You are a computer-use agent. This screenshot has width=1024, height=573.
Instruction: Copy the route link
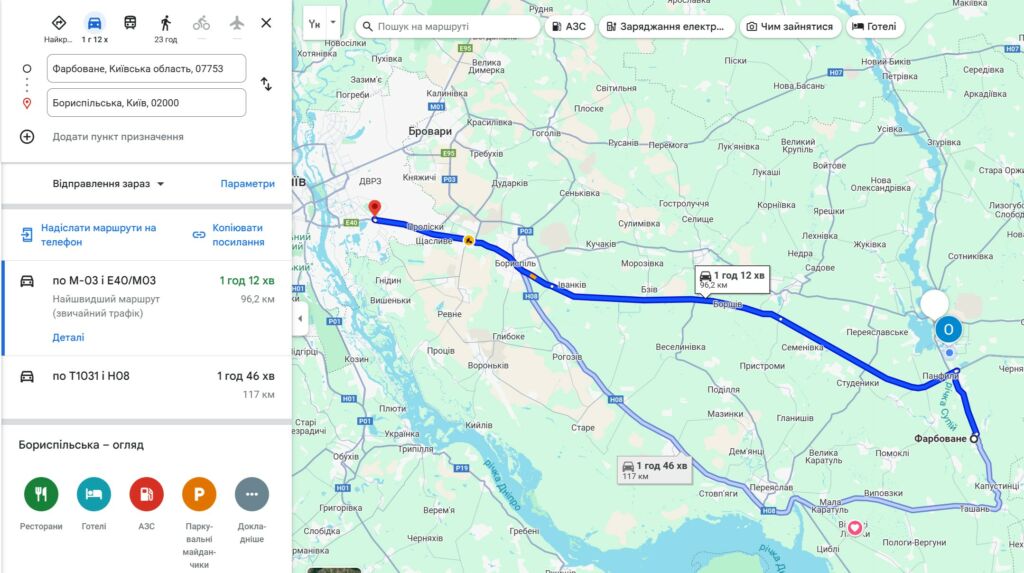(x=229, y=235)
